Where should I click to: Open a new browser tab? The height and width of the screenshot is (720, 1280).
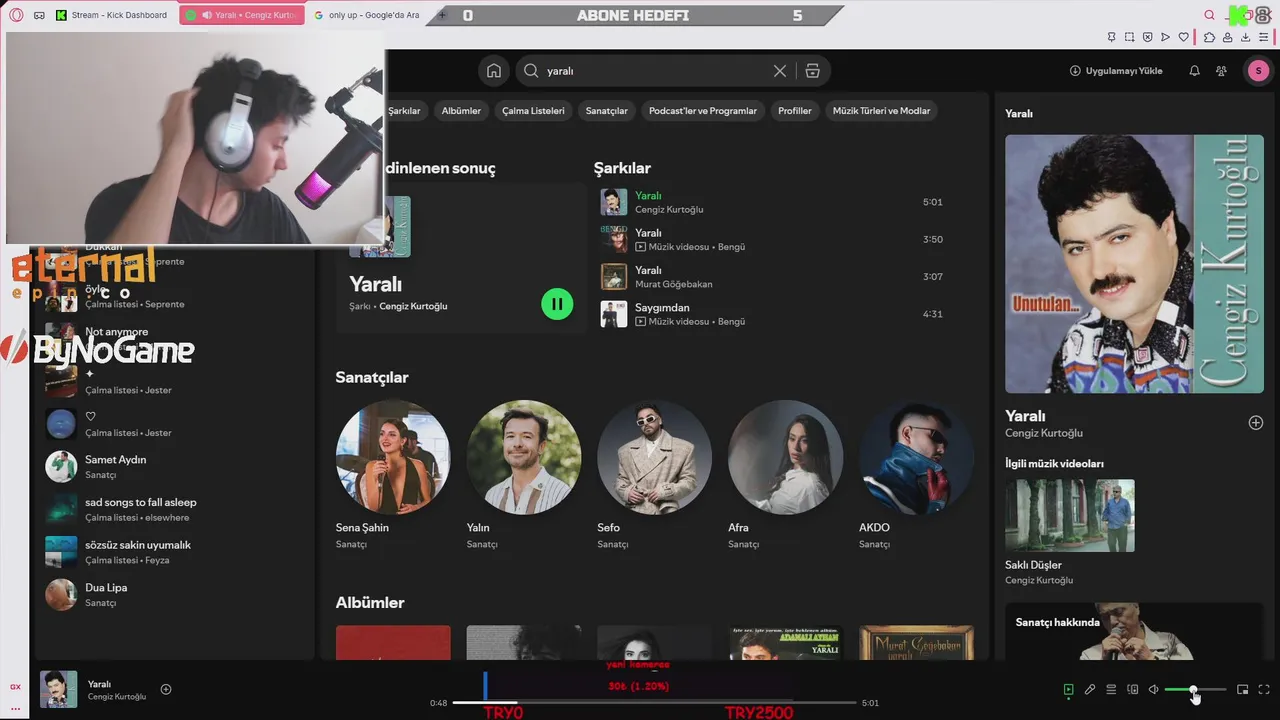[x=442, y=15]
